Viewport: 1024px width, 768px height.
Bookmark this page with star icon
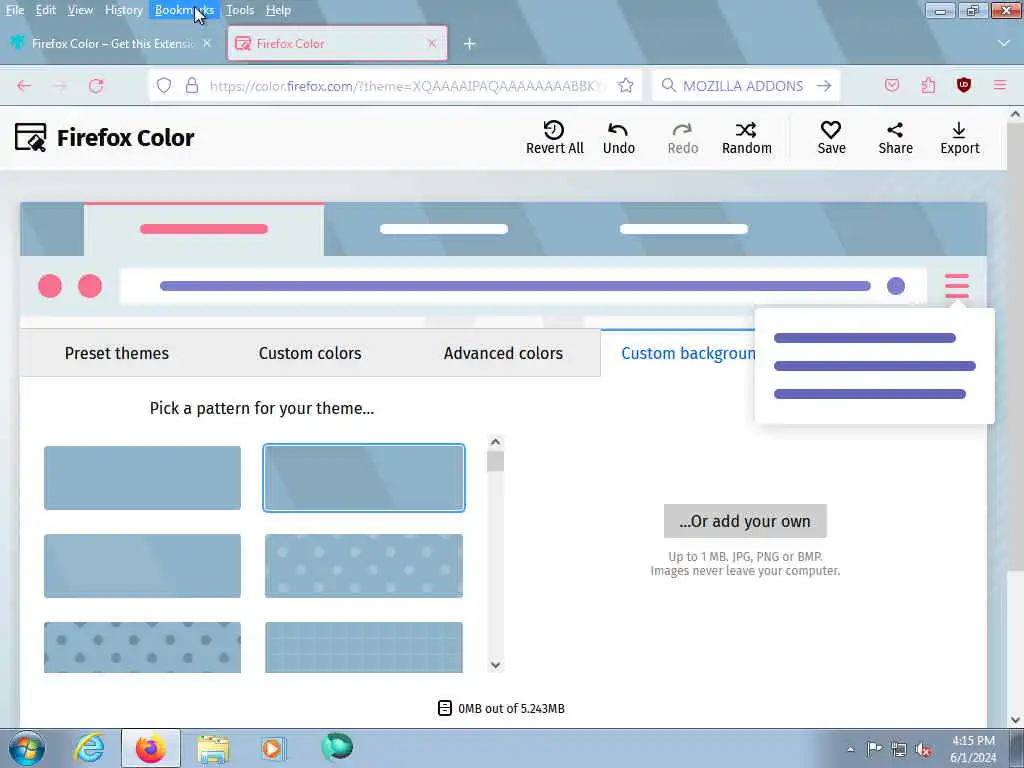coord(626,86)
